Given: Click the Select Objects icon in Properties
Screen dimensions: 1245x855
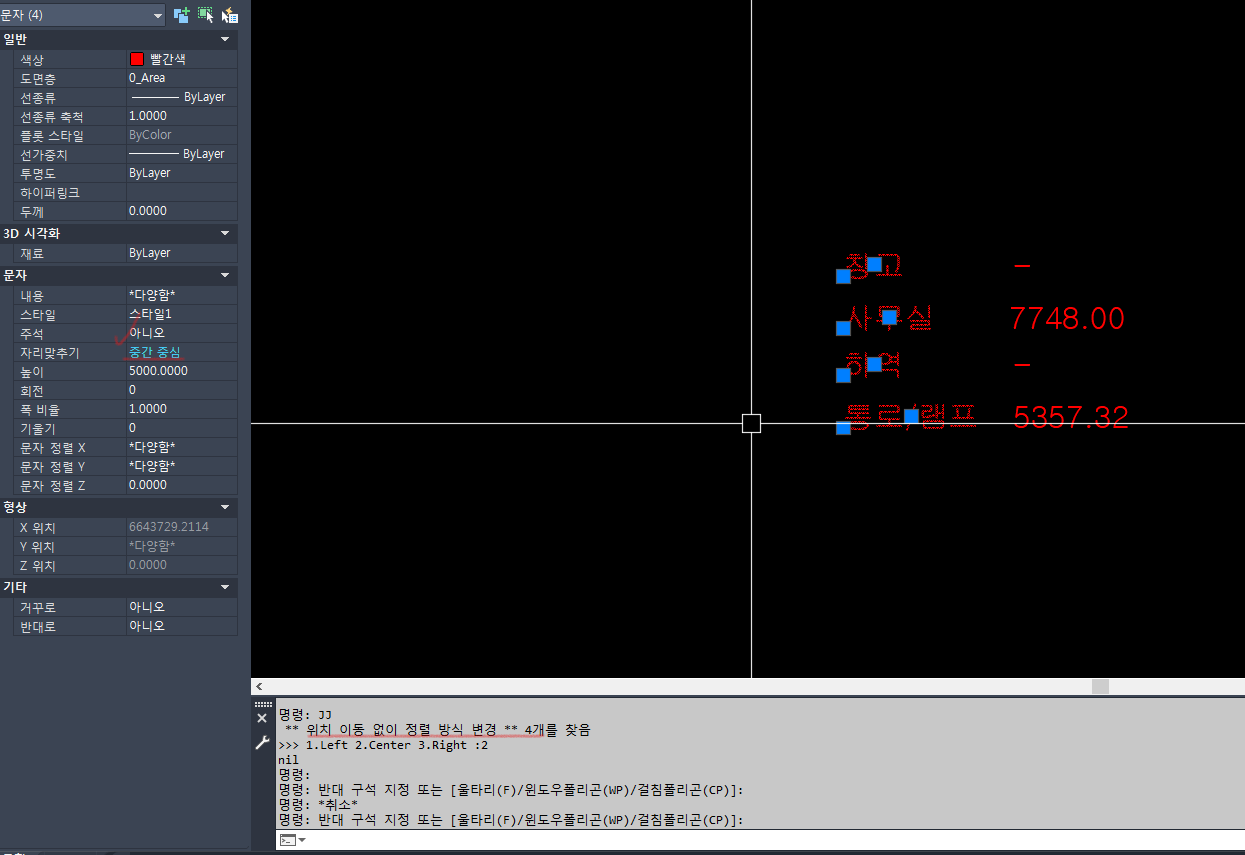Looking at the screenshot, I should click(x=206, y=15).
